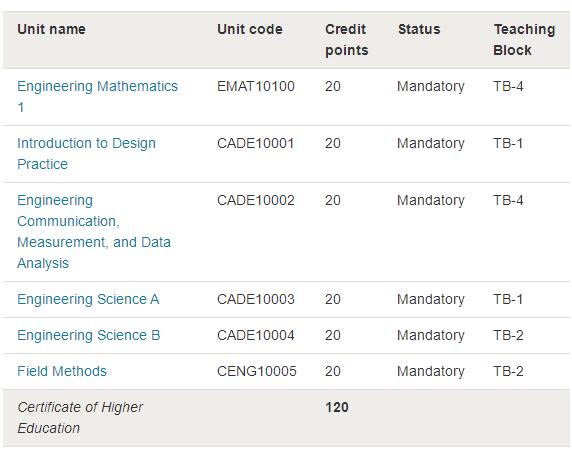Open the Field Methods unit link
Image resolution: width=572 pixels, height=454 pixels.
pos(62,371)
